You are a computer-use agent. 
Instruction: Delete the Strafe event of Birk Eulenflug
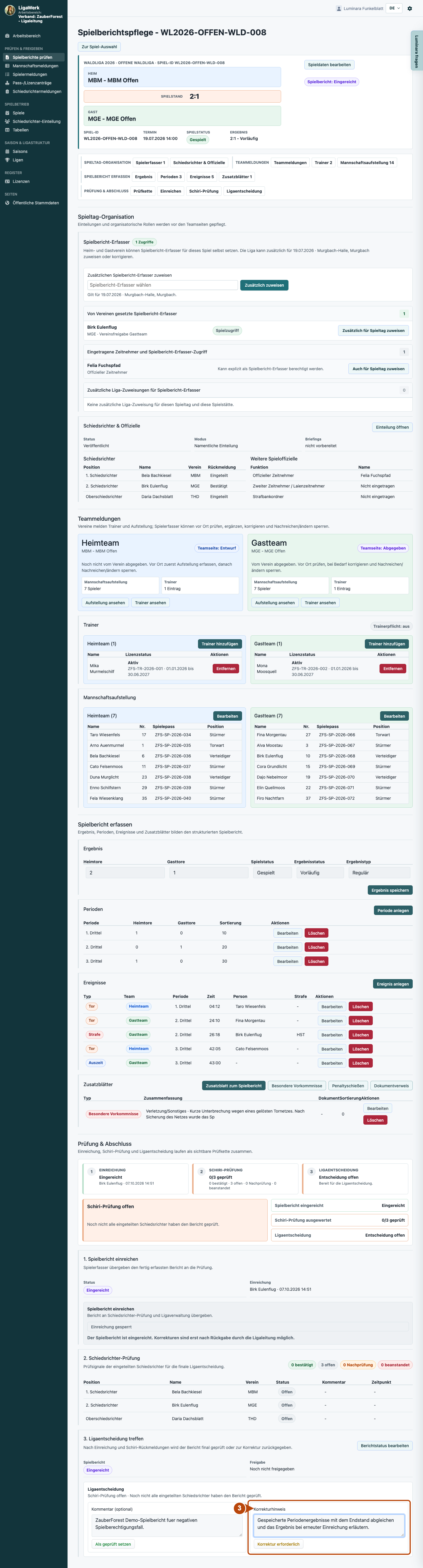[x=360, y=1035]
